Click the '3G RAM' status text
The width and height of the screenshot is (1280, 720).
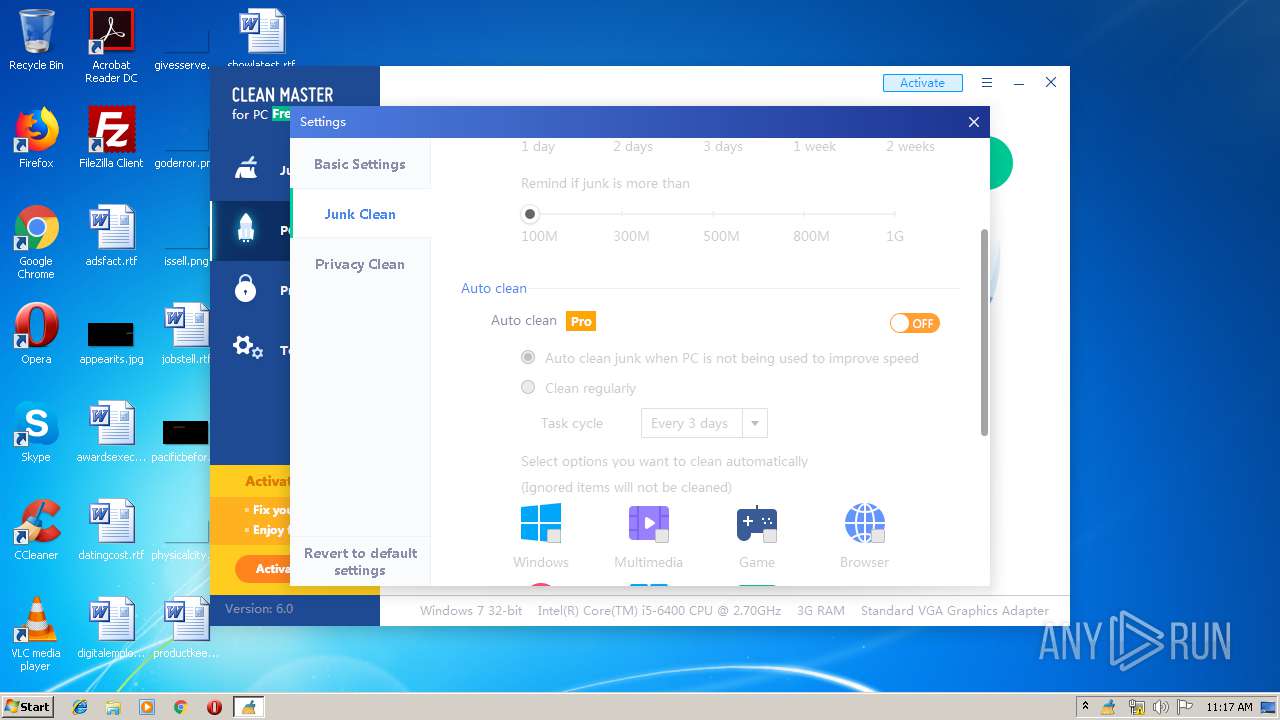[x=821, y=610]
